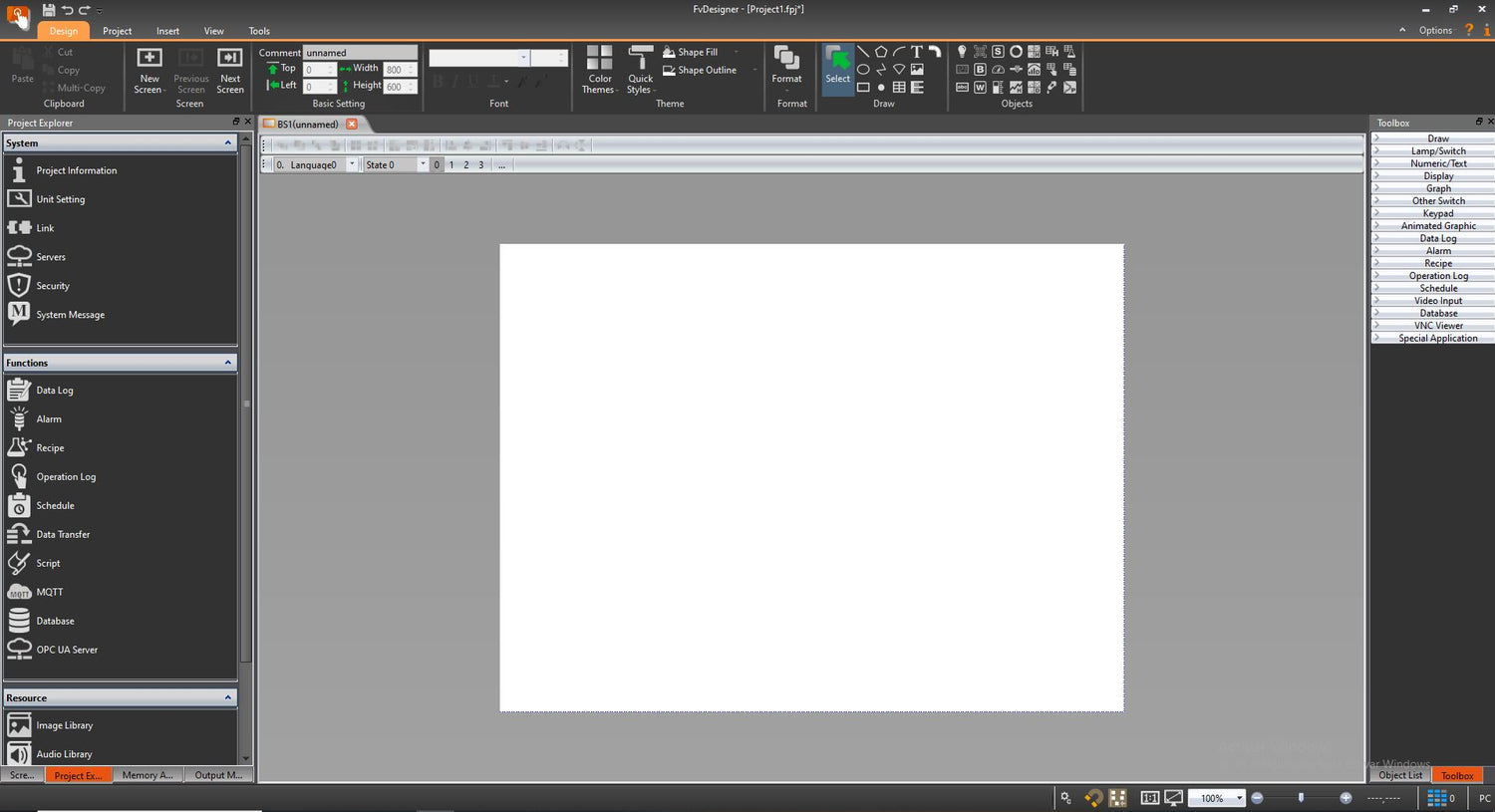Toggle the grid alignment icon in status bar
The height and width of the screenshot is (812, 1495).
pos(1117,798)
